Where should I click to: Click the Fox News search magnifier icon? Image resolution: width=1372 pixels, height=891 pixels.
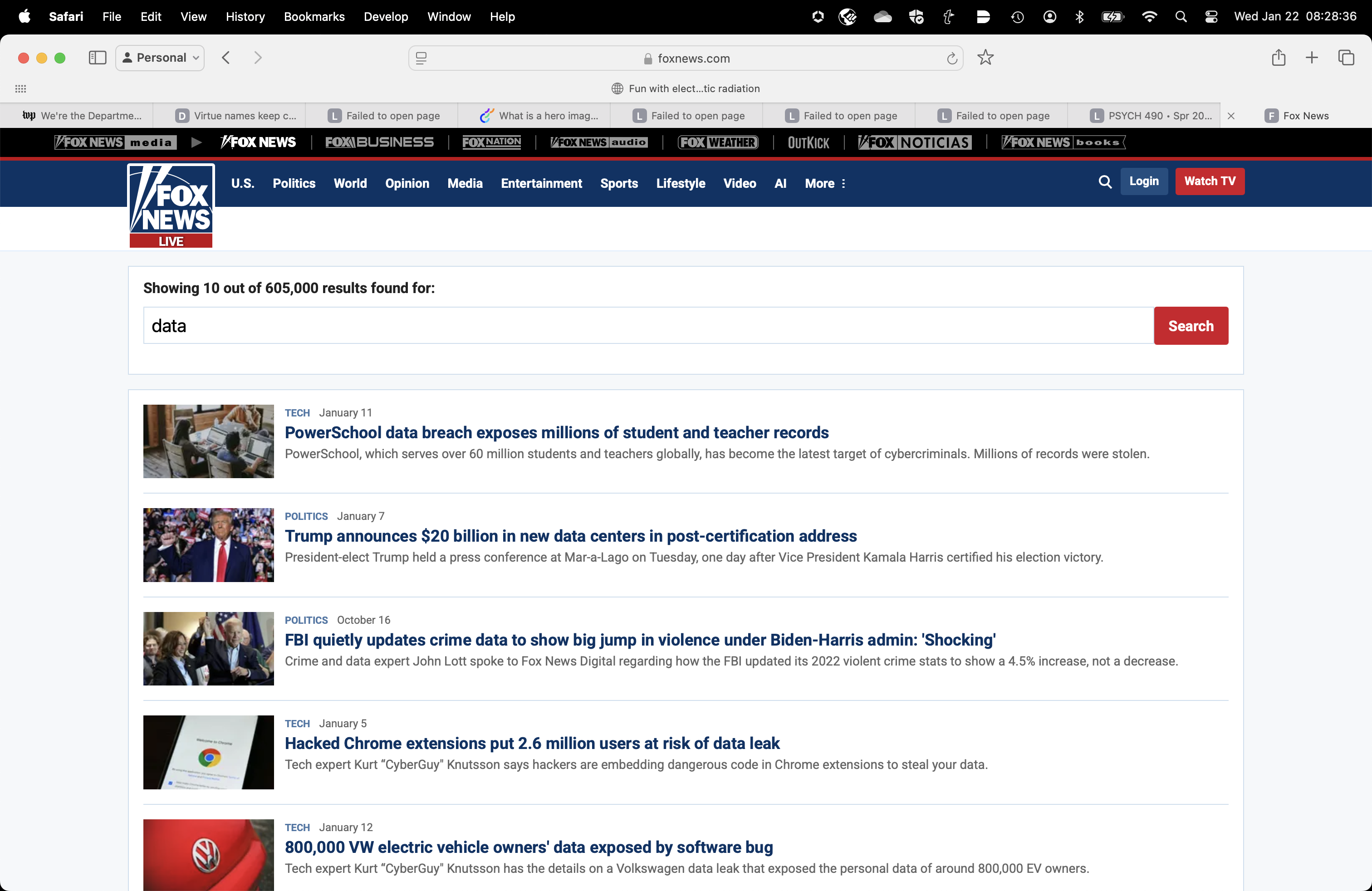tap(1104, 182)
